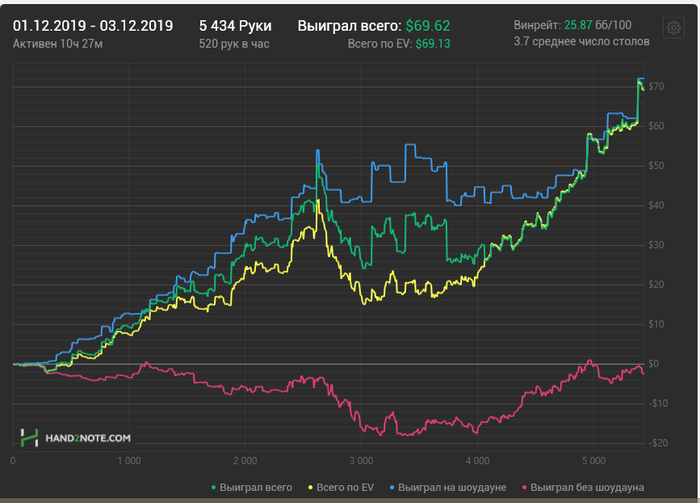Click the '5 434 Руки' hands count
The image size is (700, 503).
tap(235, 26)
